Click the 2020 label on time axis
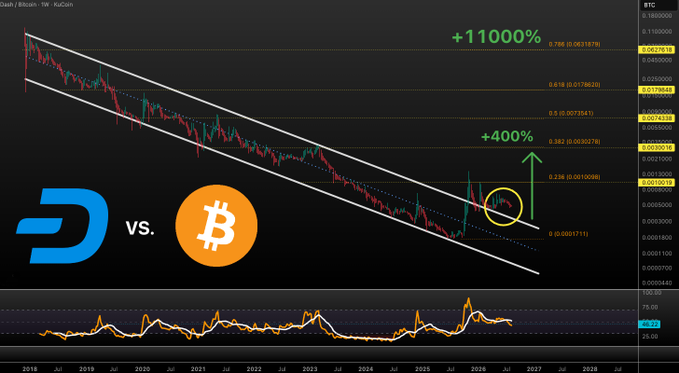 coord(142,369)
